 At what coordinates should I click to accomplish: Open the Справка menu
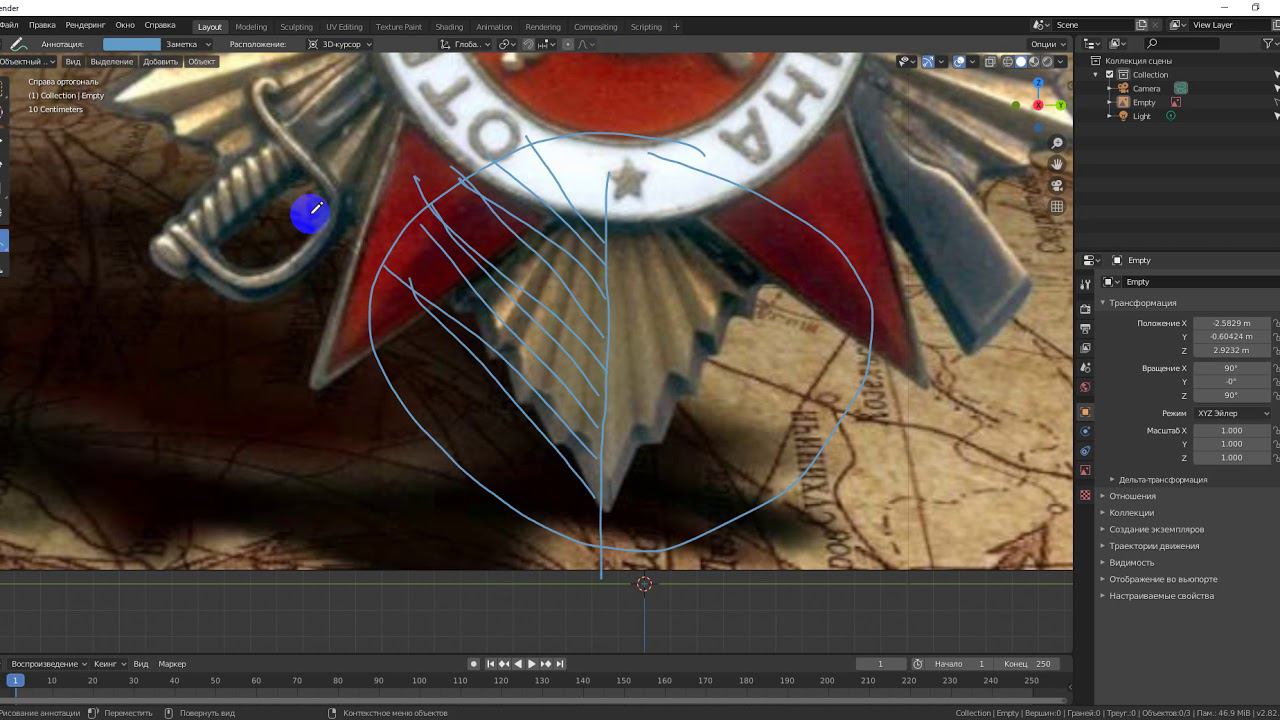[x=160, y=25]
